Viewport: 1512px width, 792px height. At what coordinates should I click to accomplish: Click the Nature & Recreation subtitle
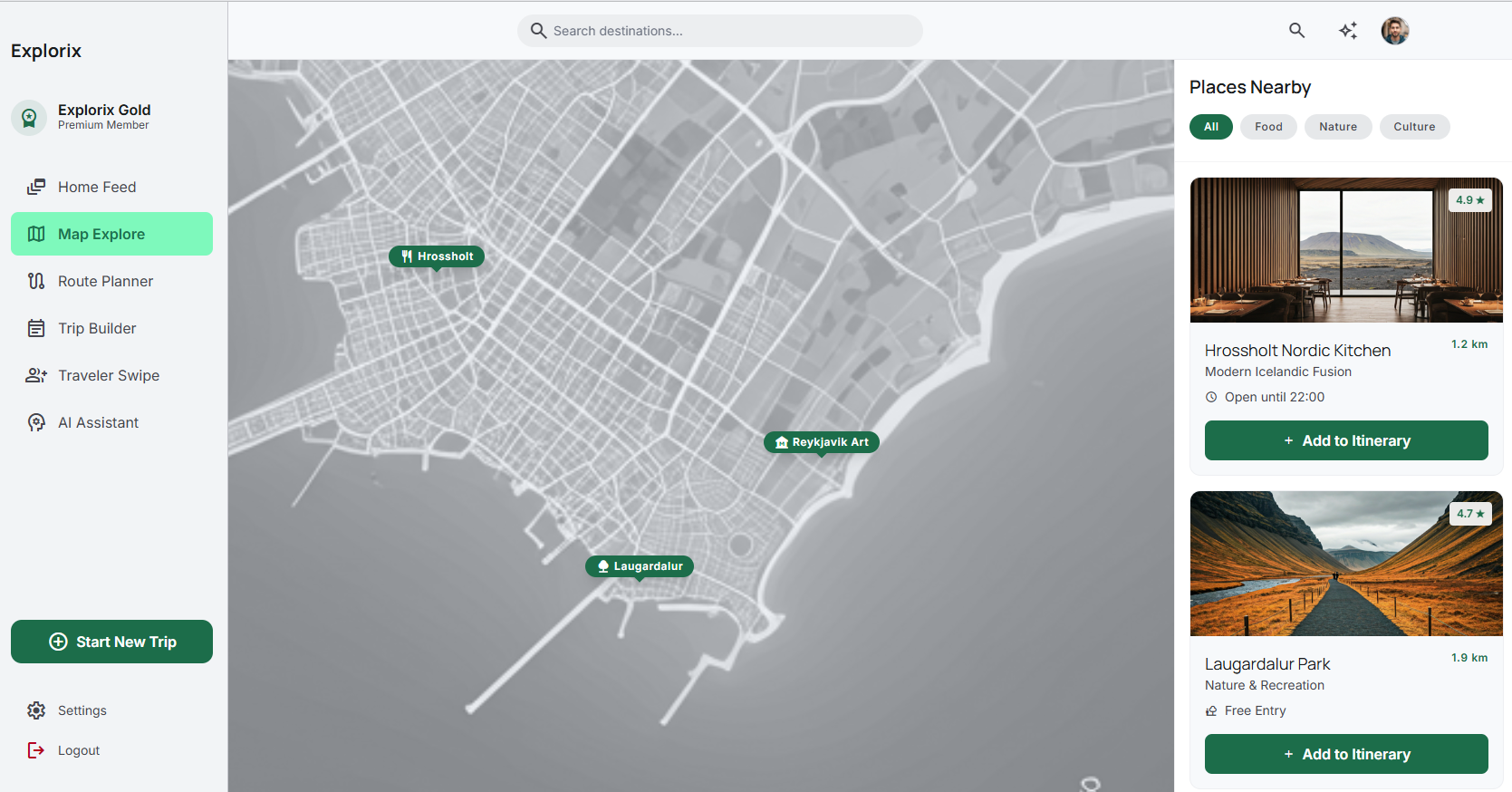[x=1265, y=685]
